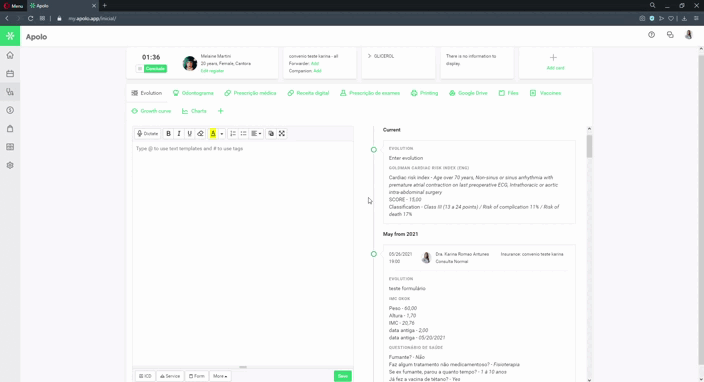Toggle italic formatting in the editor
Screen dimensions: 704x382
[x=179, y=133]
